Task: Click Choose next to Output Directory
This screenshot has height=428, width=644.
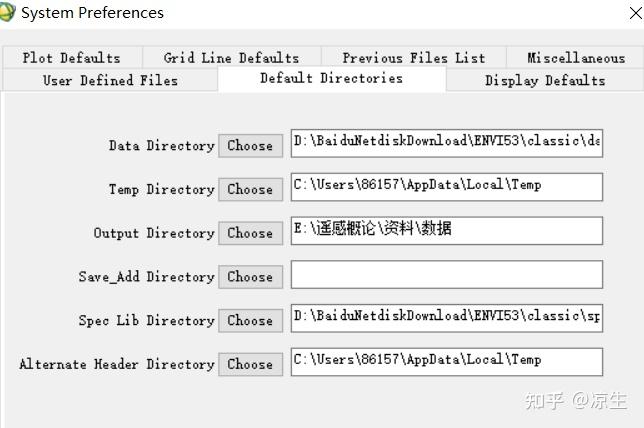Action: tap(250, 233)
